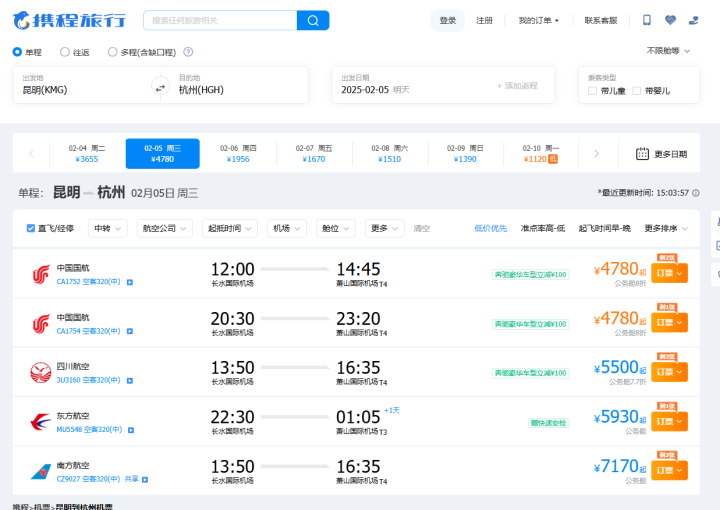Select the round-trip (往返) radio button
Viewport: 720px width, 510px height.
point(65,52)
